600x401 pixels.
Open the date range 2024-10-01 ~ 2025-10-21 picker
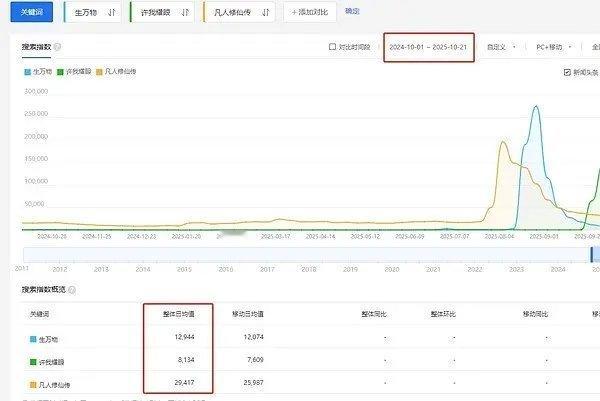click(428, 47)
